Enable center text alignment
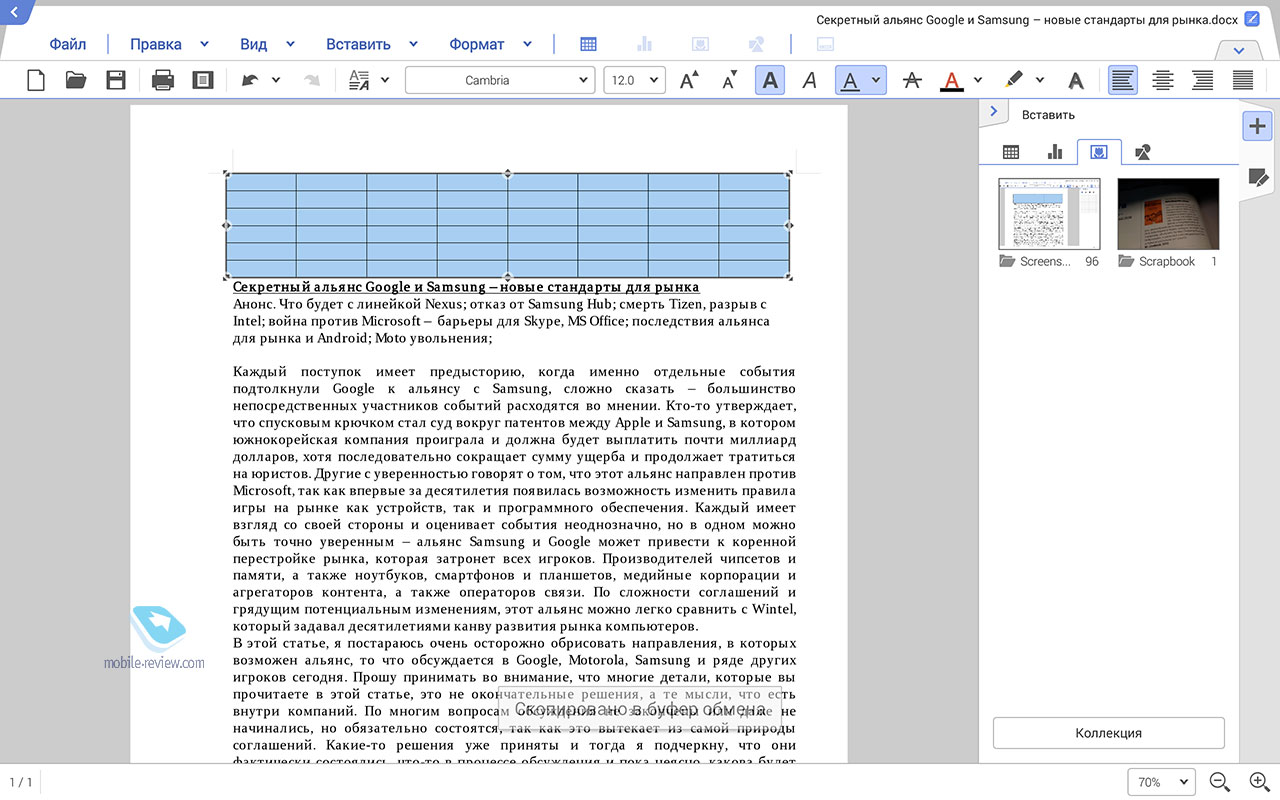The image size is (1280, 800). 1163,81
